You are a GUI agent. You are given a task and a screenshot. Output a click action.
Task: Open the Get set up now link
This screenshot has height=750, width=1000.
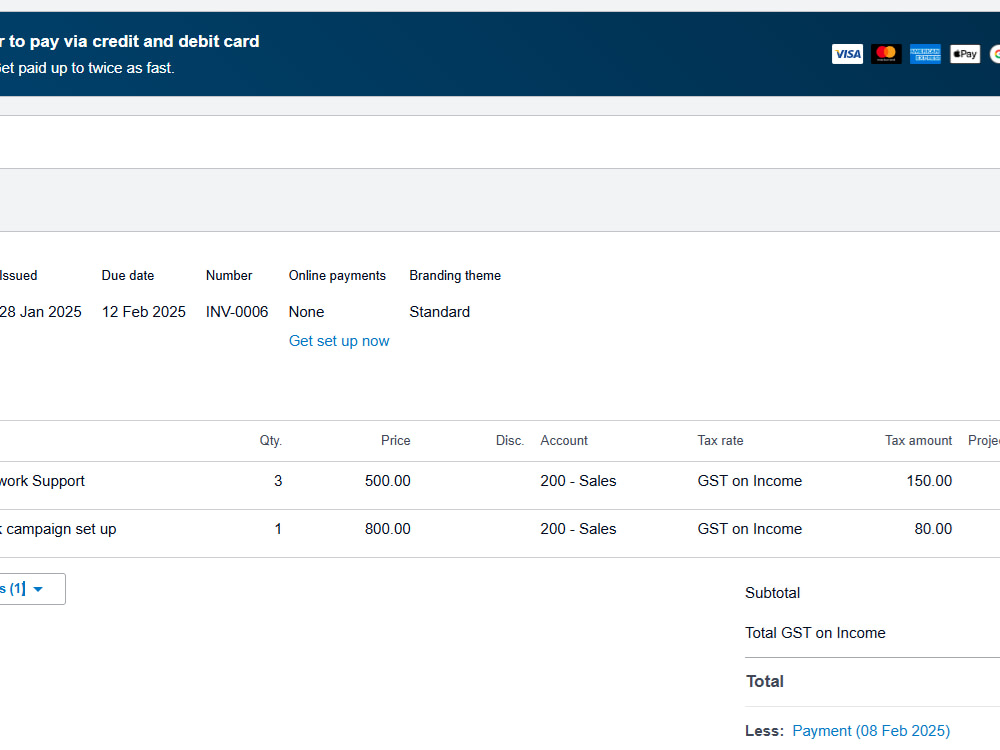(339, 341)
